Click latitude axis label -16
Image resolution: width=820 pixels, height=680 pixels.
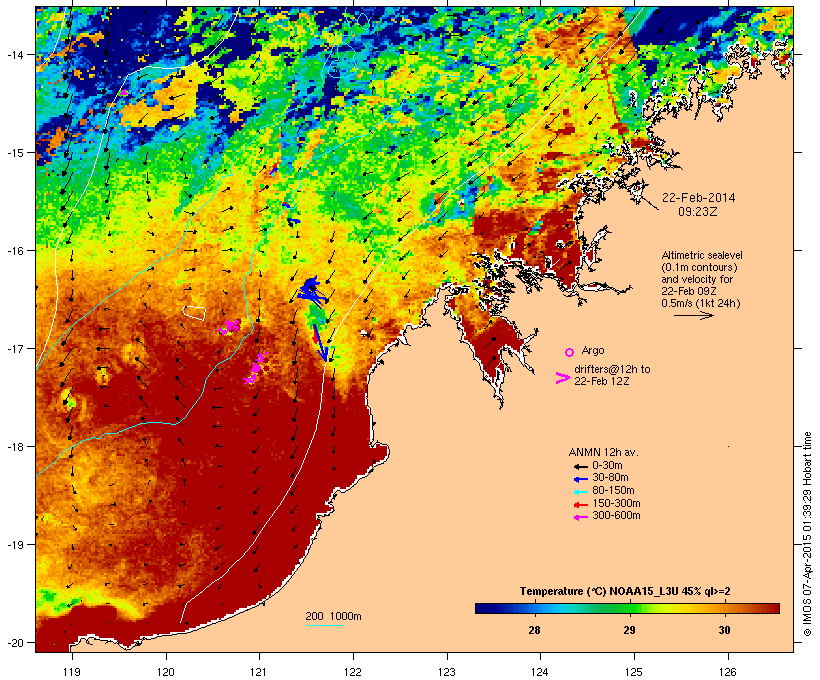pyautogui.click(x=15, y=251)
